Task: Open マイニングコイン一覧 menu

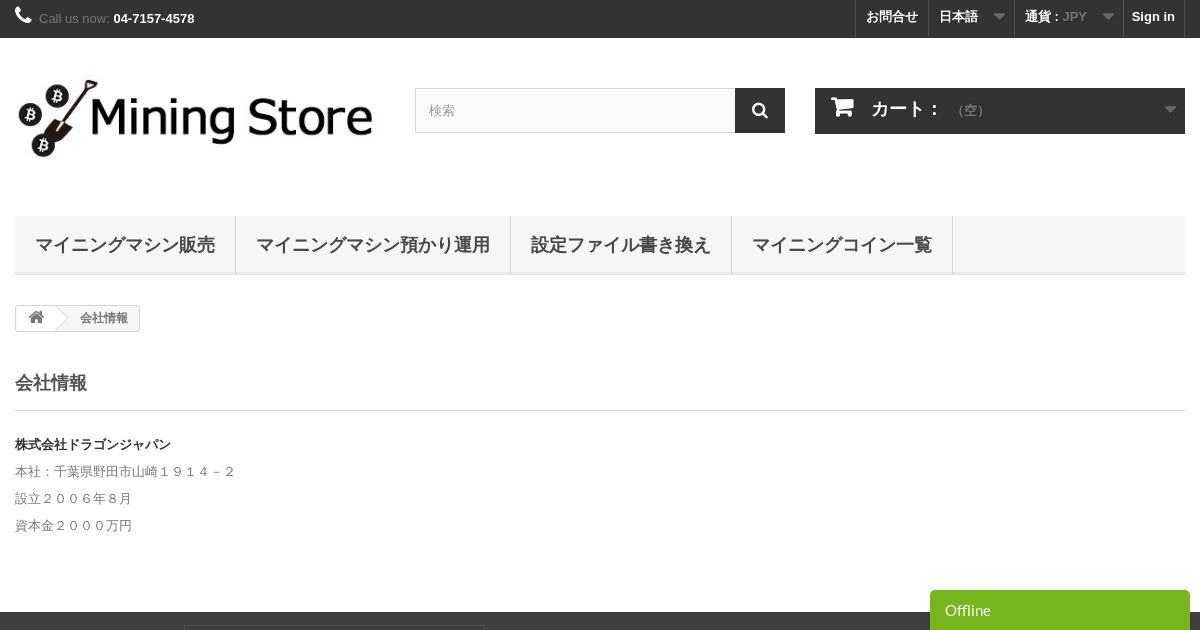Action: click(842, 245)
